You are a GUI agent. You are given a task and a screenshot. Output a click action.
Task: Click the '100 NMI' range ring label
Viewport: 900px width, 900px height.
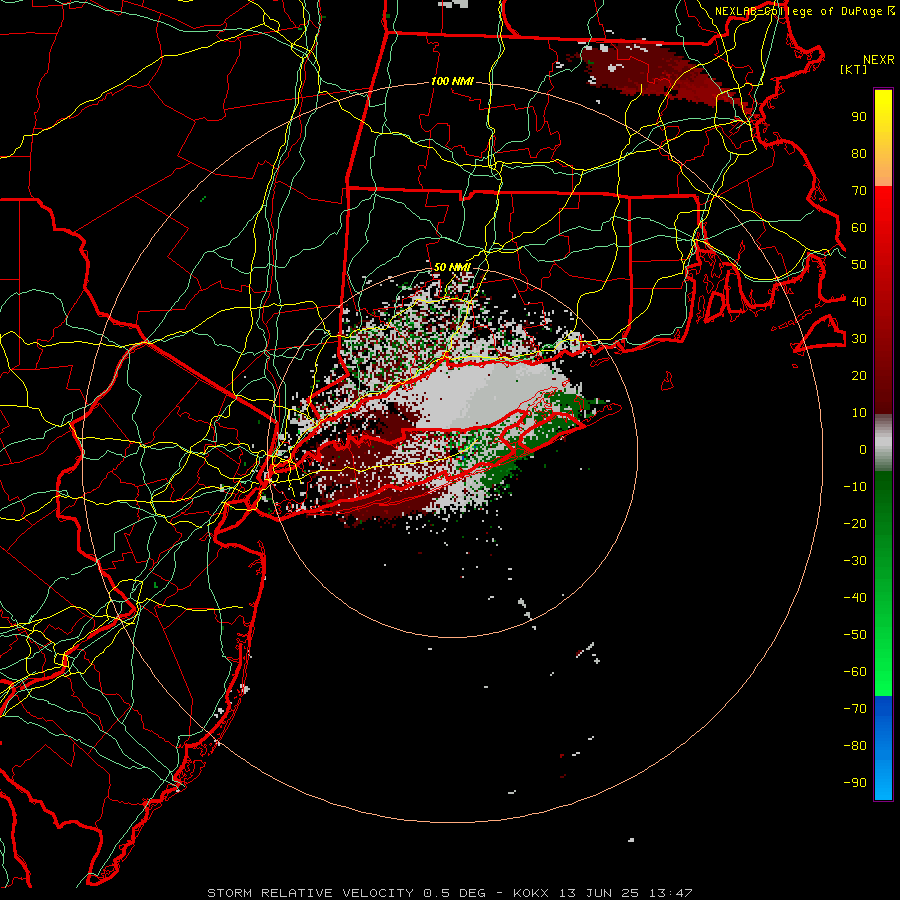coord(452,82)
